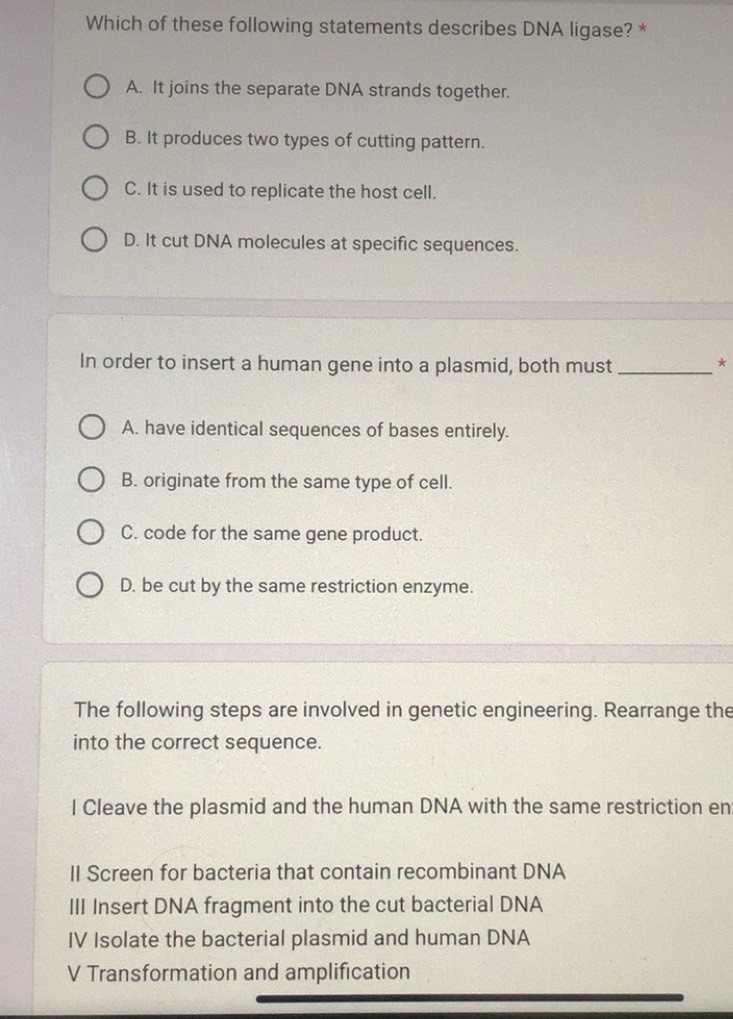Choose option C: replicate the host cell
This screenshot has width=733, height=1019.
pyautogui.click(x=95, y=191)
